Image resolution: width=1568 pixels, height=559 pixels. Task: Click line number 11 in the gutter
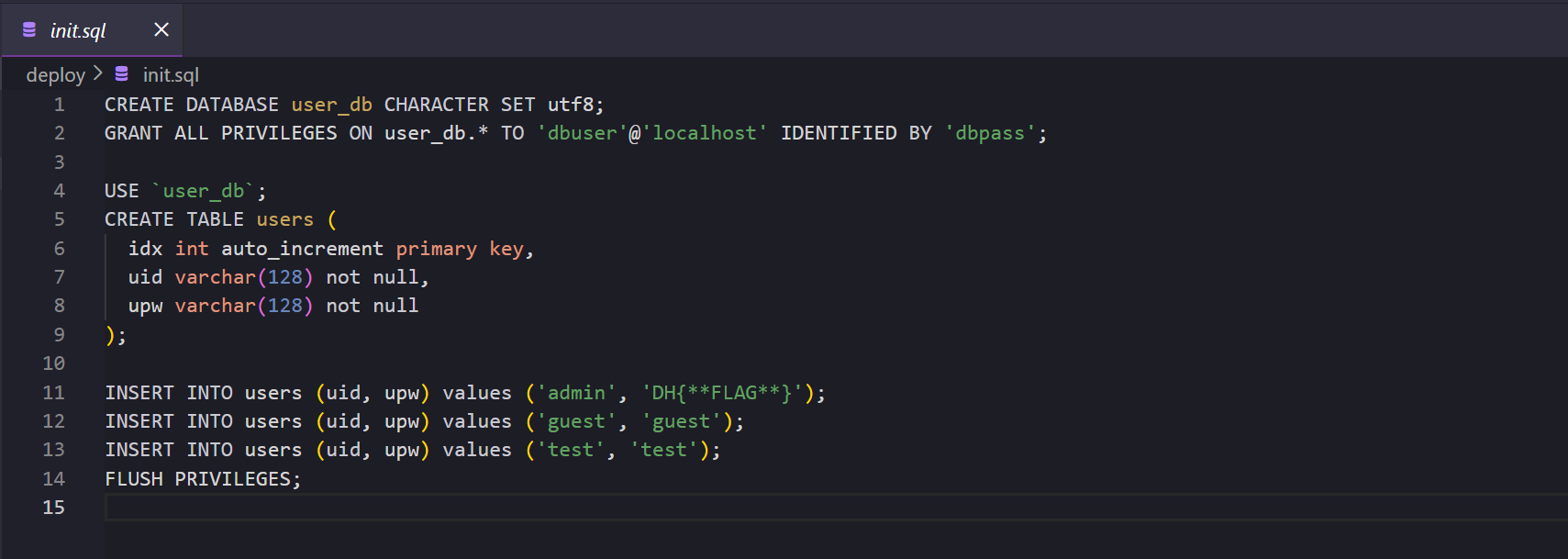click(x=54, y=393)
